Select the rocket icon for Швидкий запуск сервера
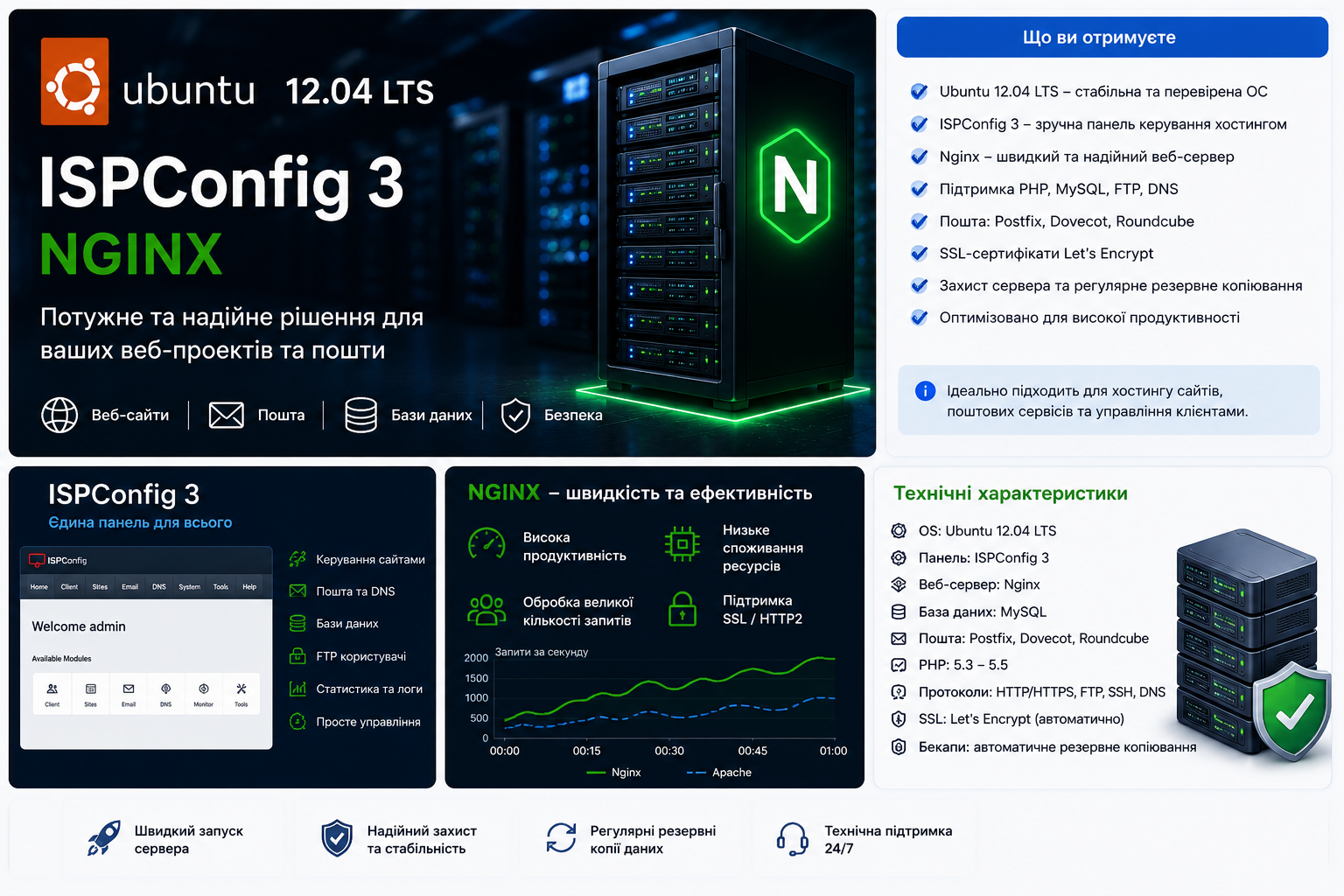The image size is (1344, 896). click(104, 838)
